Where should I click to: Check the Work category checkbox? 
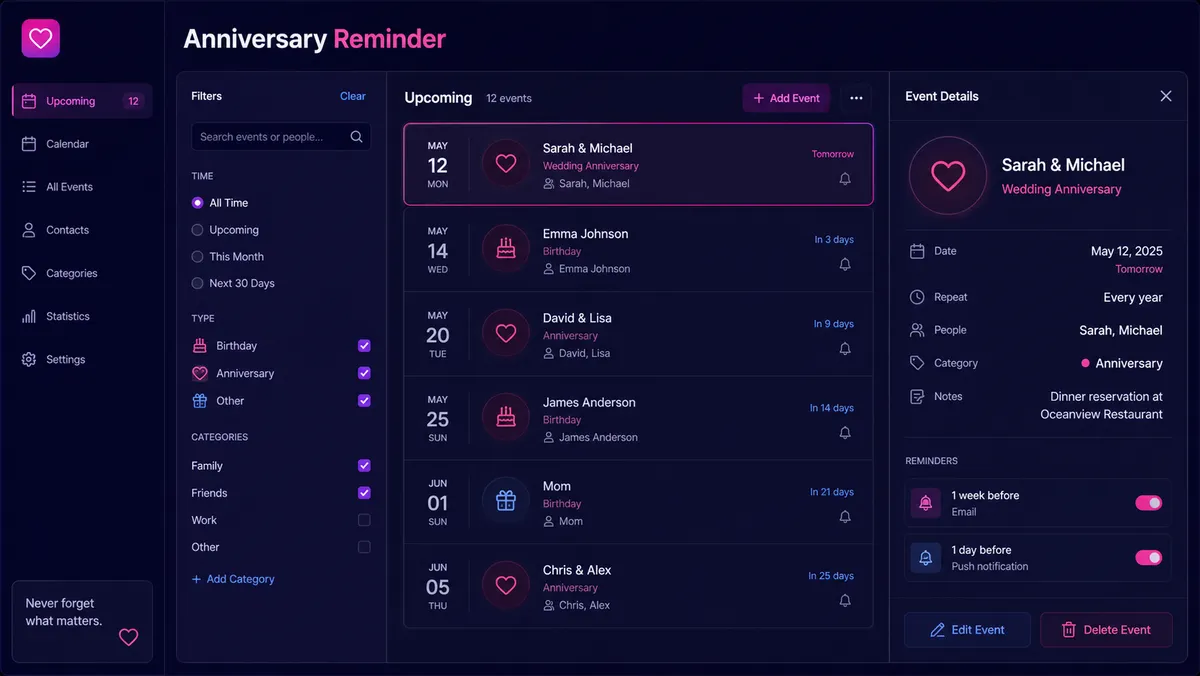click(x=364, y=520)
